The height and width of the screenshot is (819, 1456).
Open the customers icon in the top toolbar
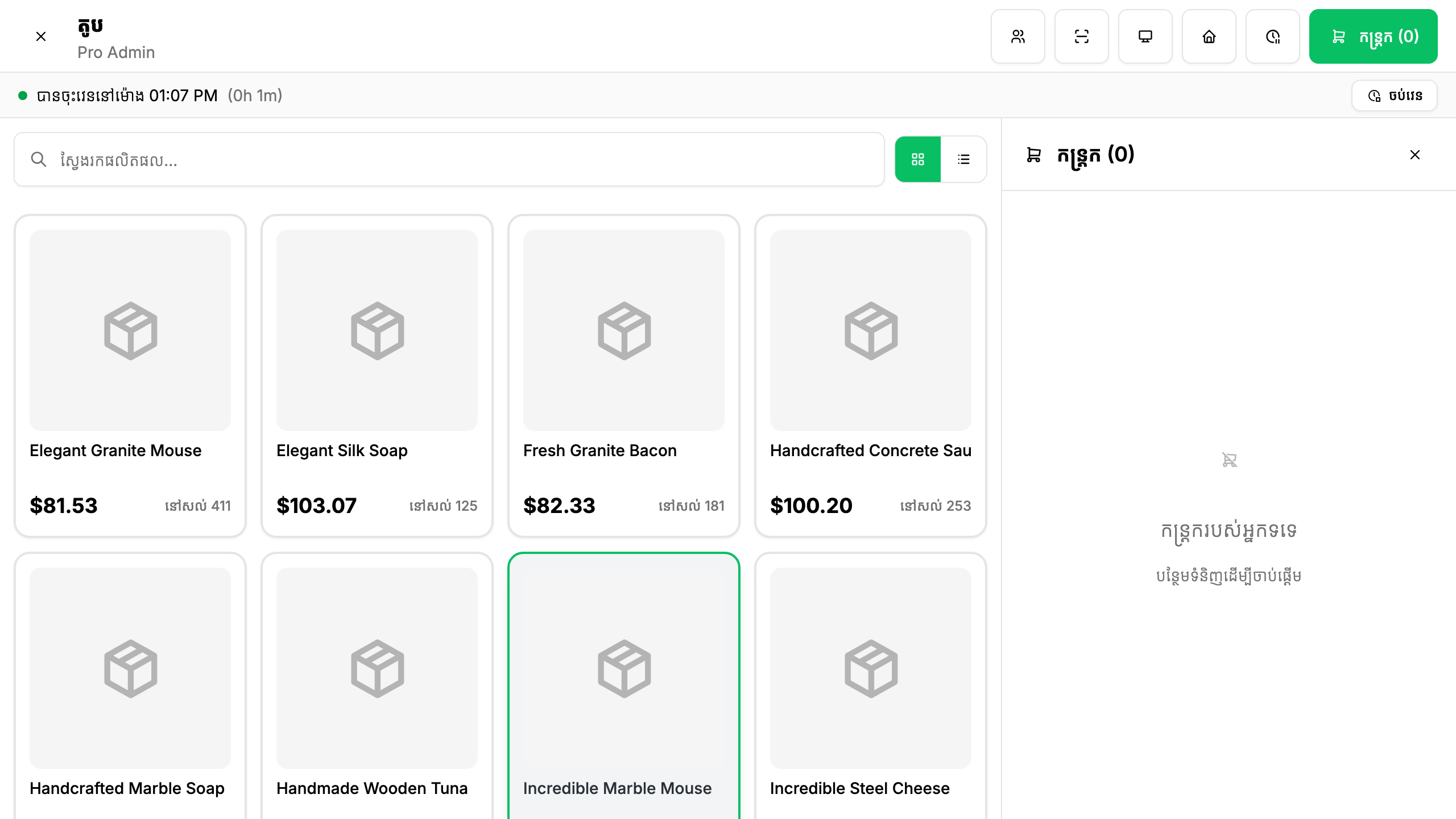pyautogui.click(x=1018, y=36)
